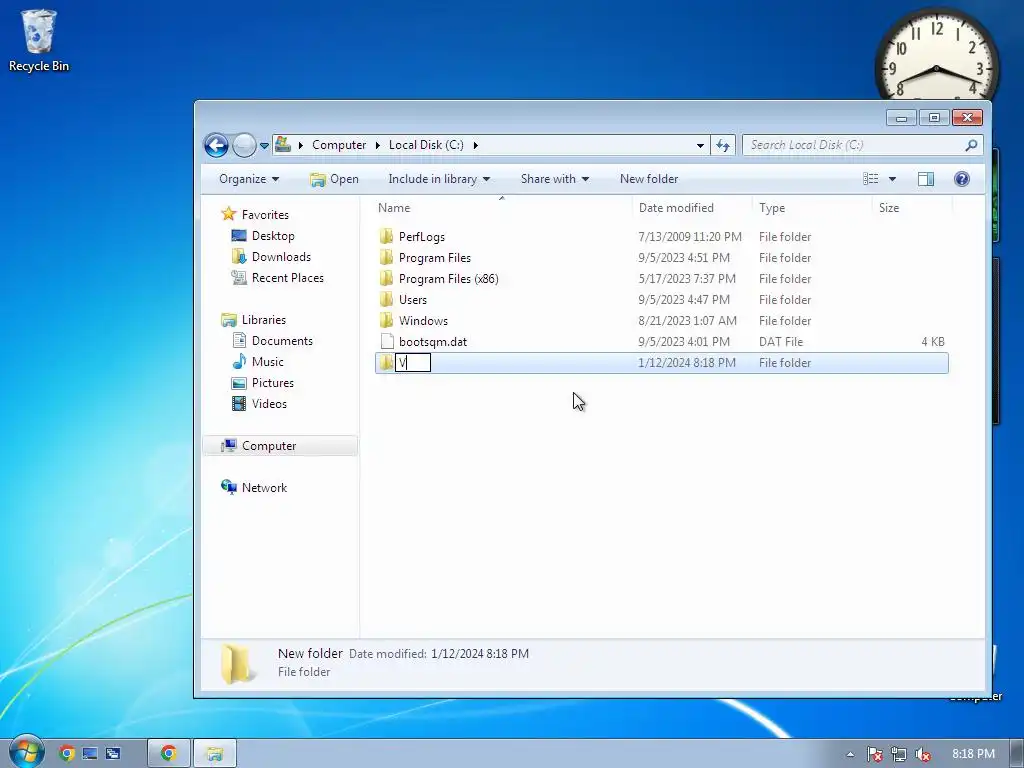1024x768 pixels.
Task: Toggle the preview pane button
Action: tap(925, 179)
